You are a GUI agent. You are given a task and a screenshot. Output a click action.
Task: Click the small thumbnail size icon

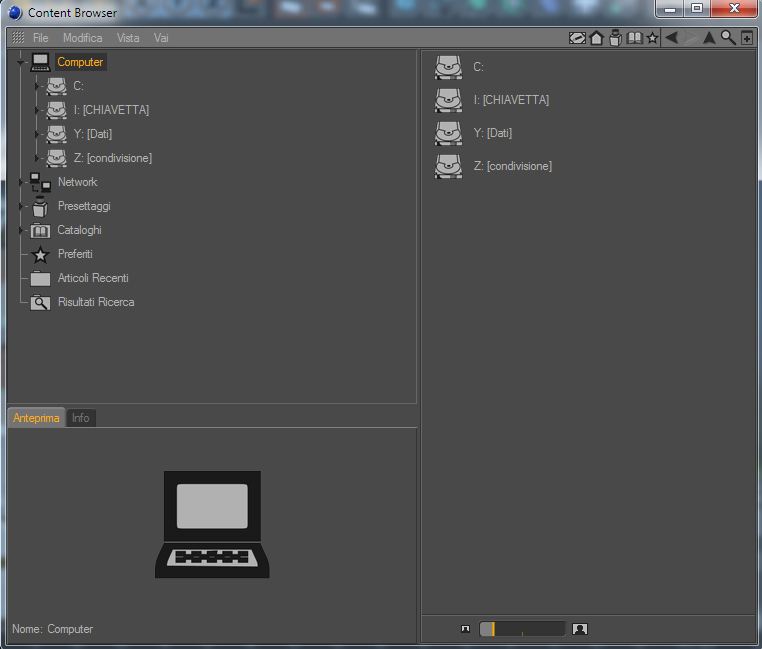tap(465, 629)
